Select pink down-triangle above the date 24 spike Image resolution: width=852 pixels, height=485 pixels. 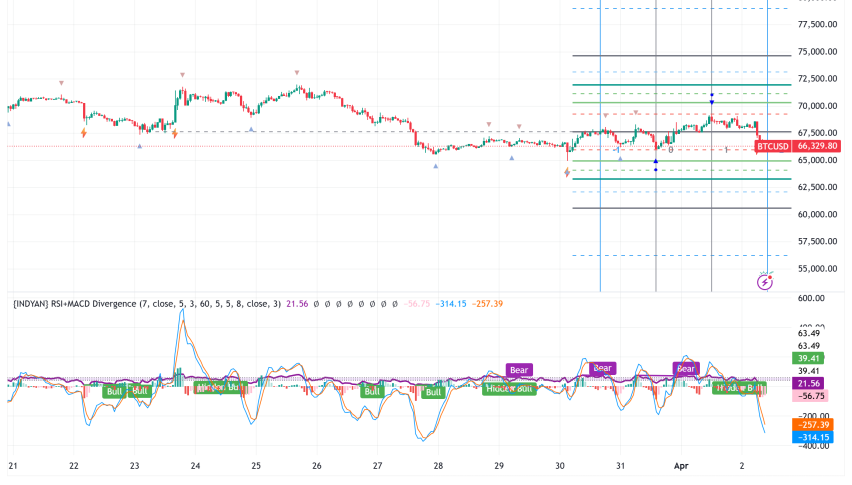[182, 75]
